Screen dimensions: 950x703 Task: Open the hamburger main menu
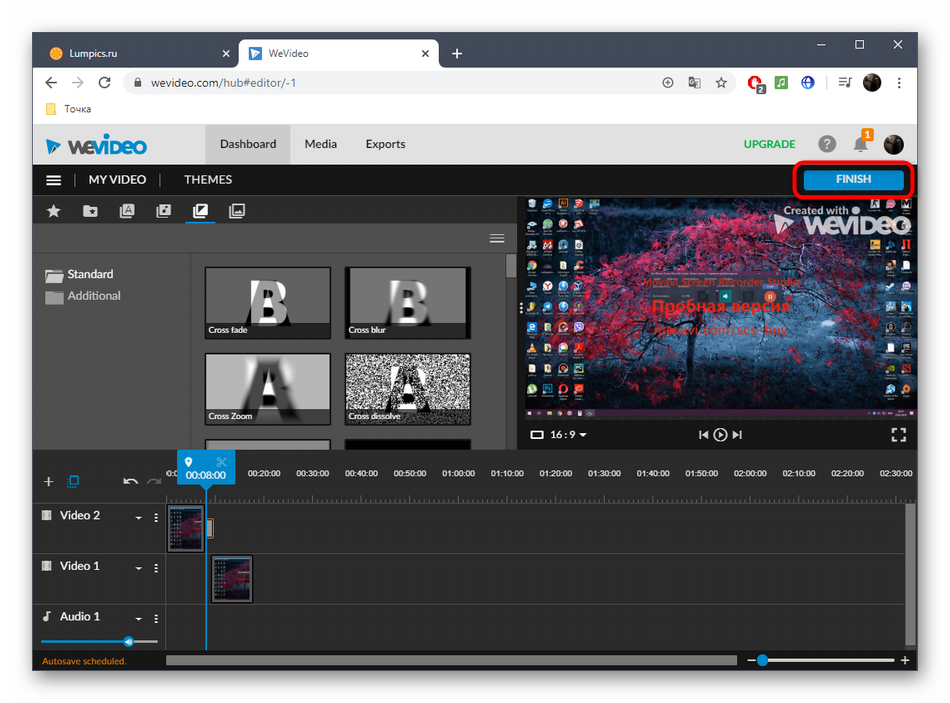click(x=54, y=180)
